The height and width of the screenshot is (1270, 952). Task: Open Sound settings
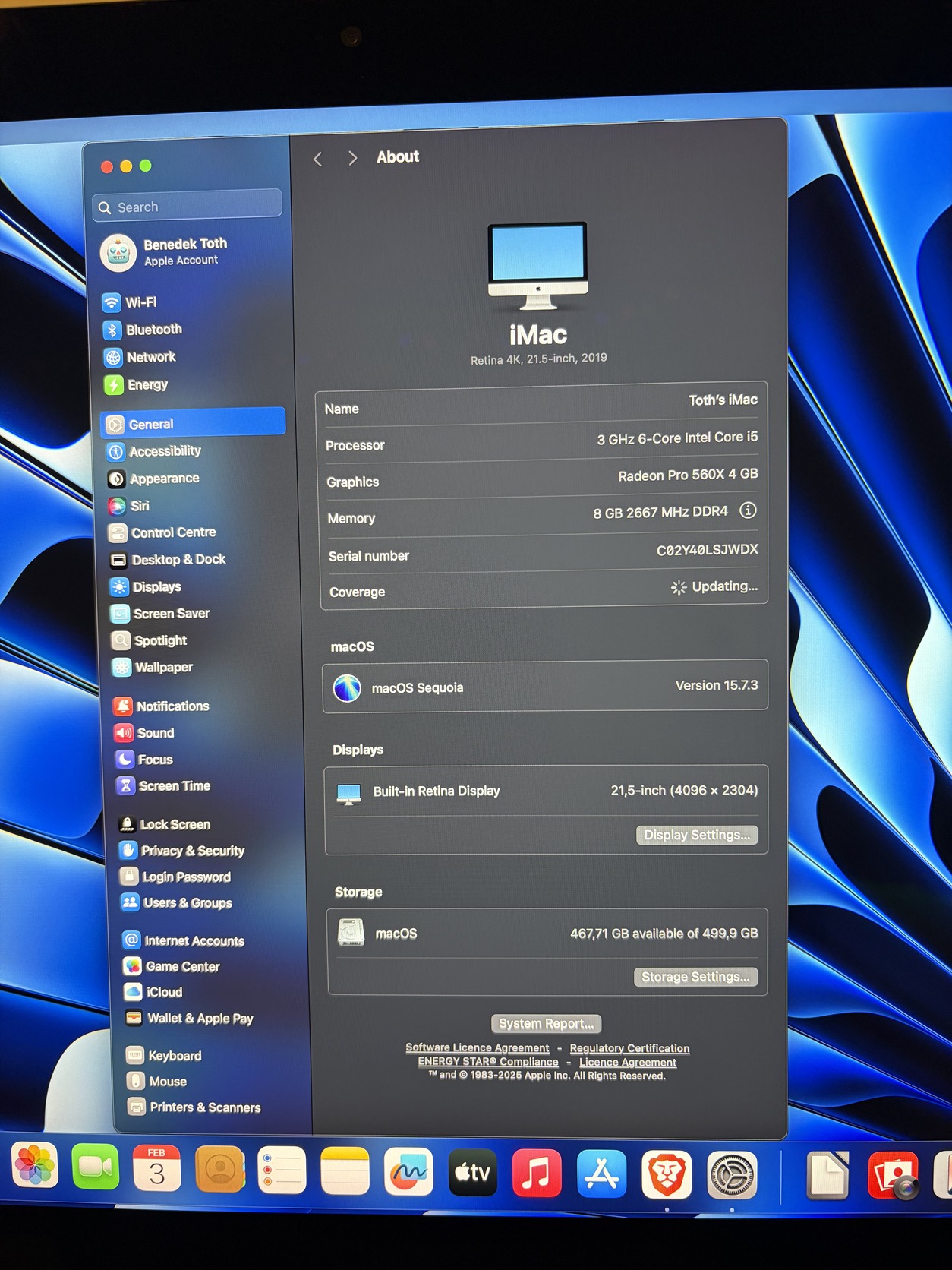click(144, 732)
